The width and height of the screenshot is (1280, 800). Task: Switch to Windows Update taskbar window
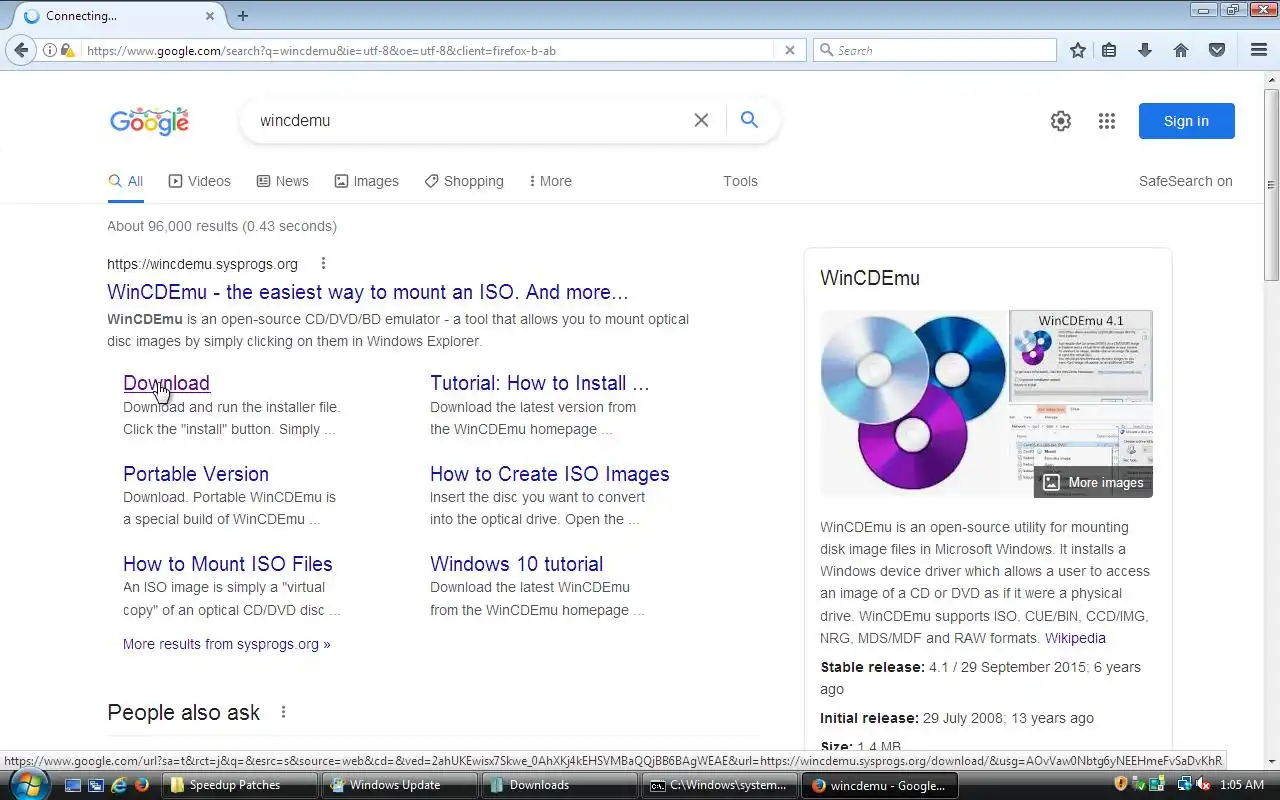401,785
